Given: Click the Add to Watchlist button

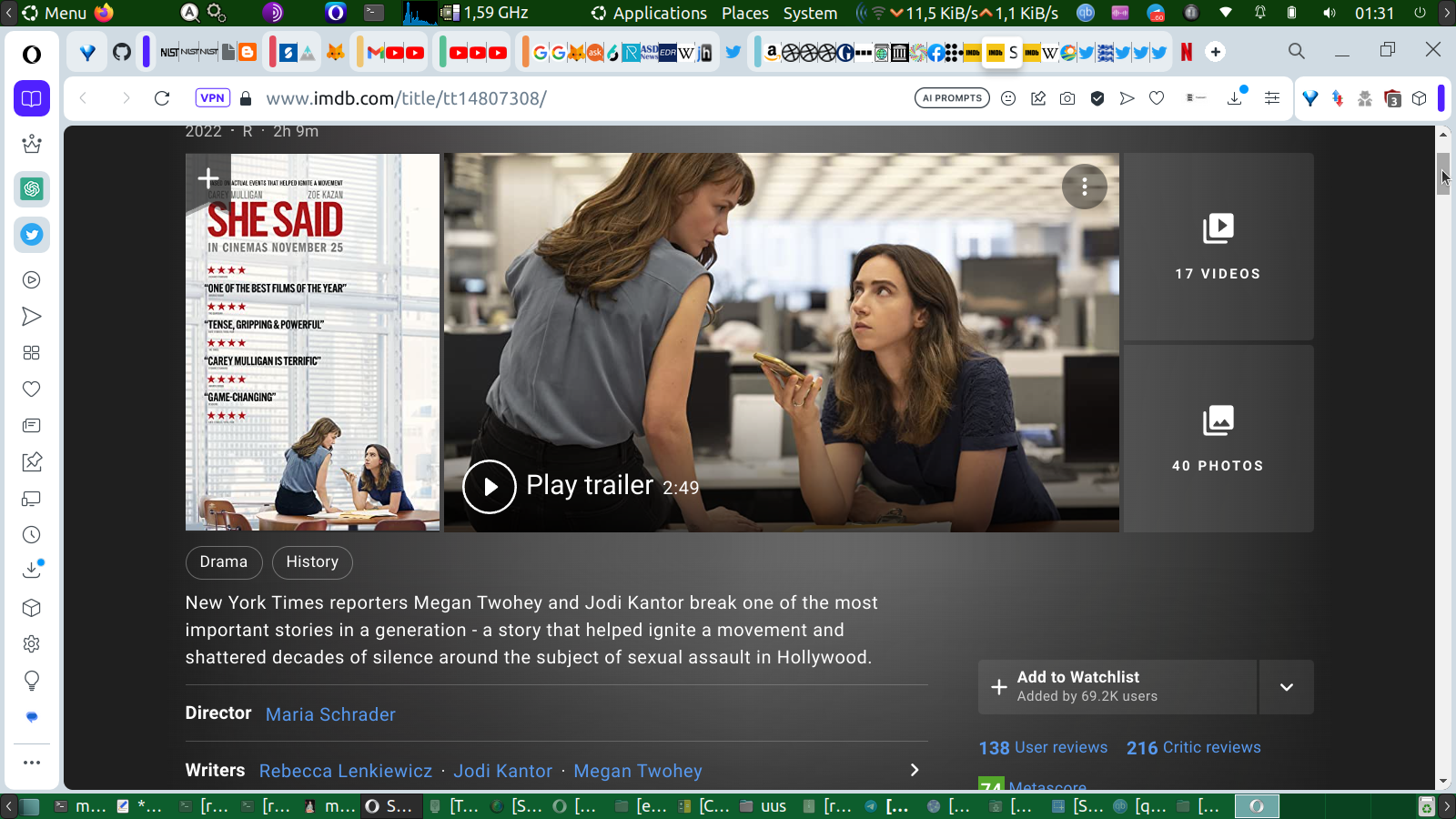Looking at the screenshot, I should [x=1117, y=687].
